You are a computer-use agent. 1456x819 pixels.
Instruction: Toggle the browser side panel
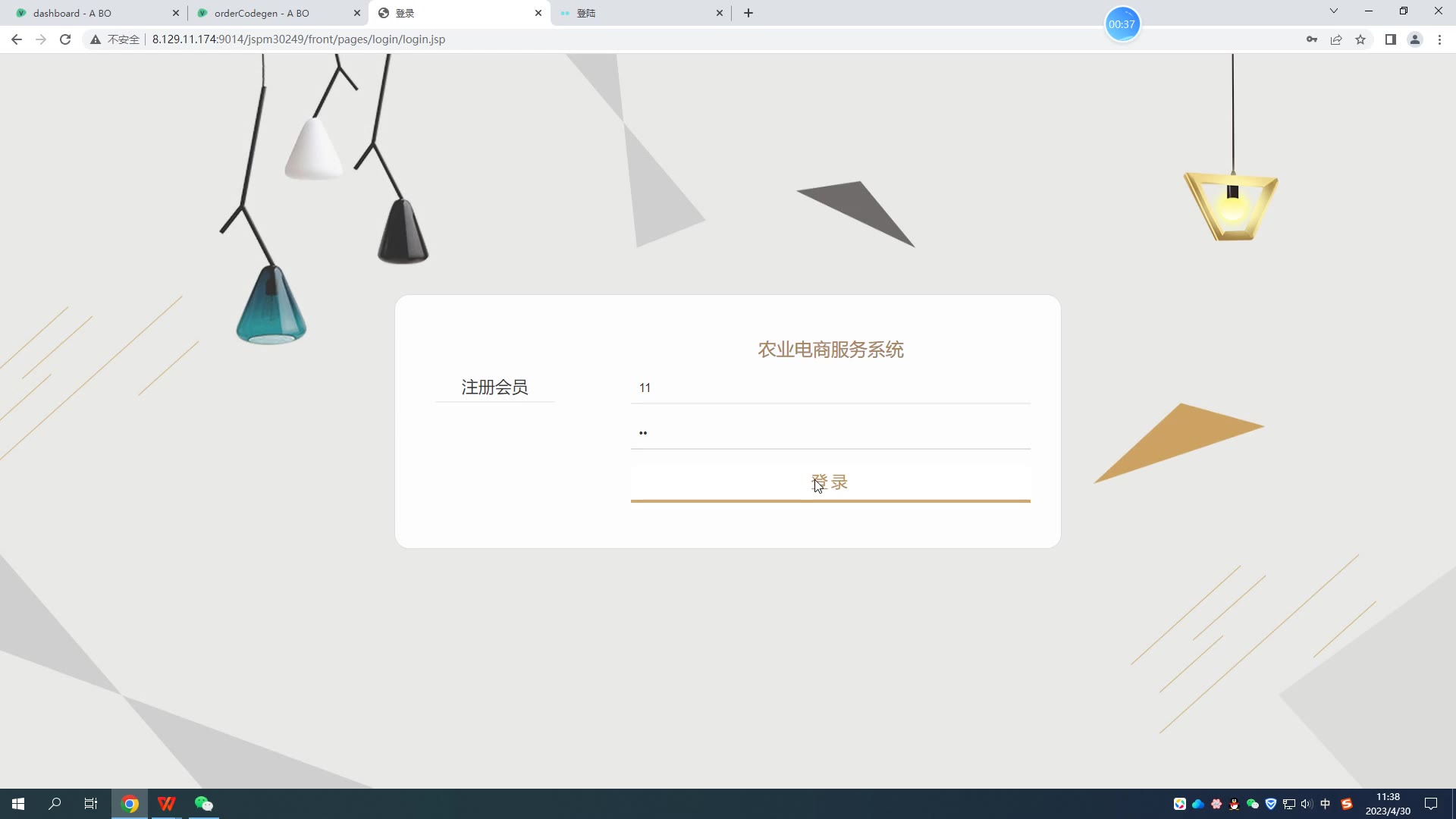pos(1391,39)
